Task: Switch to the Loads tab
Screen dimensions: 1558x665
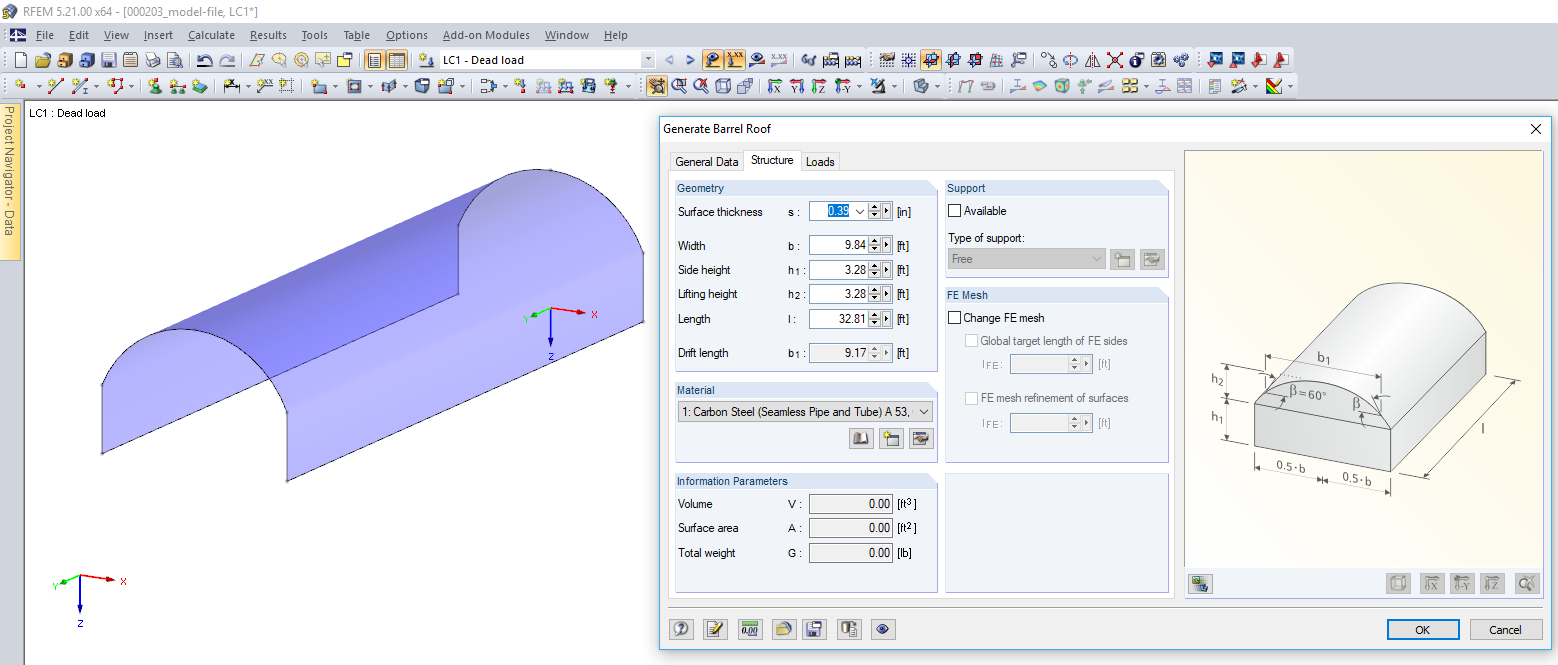Action: [x=820, y=161]
